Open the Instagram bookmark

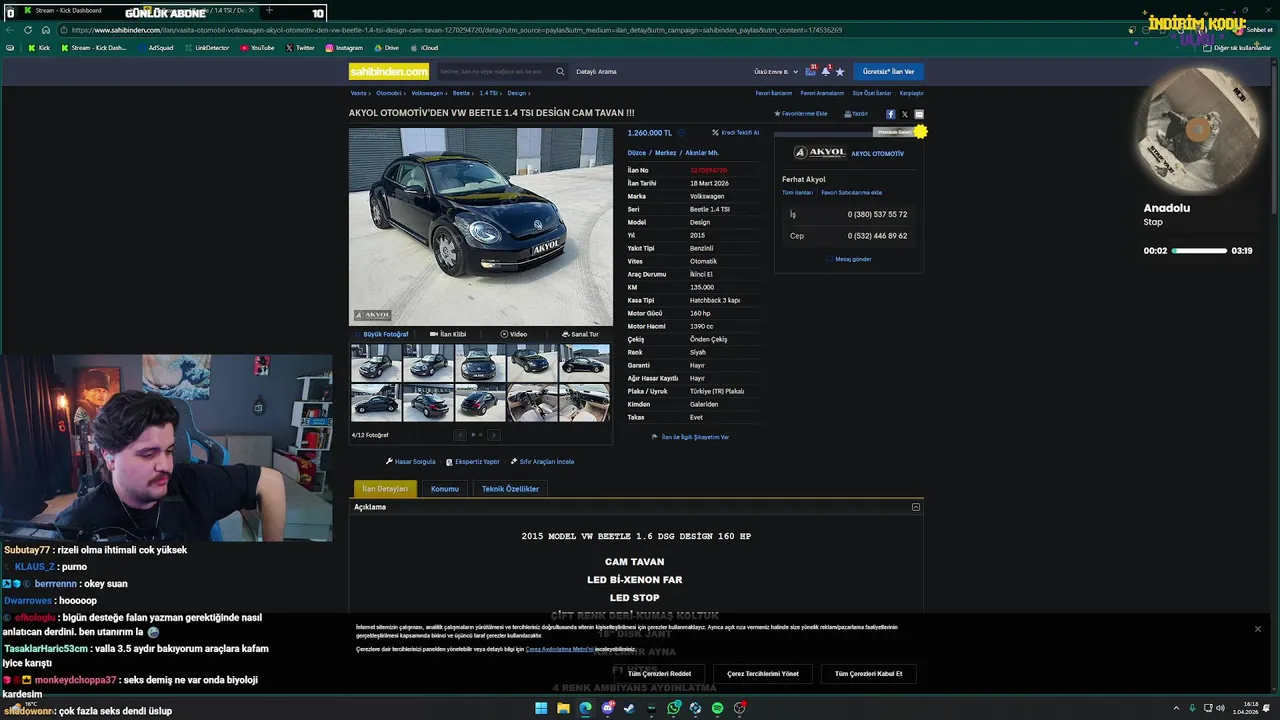point(344,48)
